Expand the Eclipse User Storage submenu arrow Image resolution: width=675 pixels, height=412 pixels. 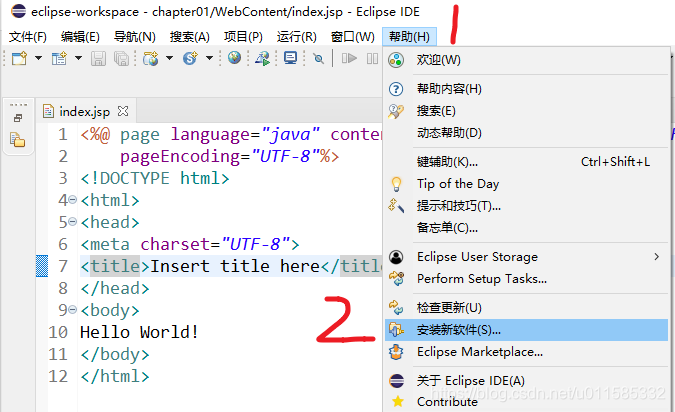pyautogui.click(x=656, y=257)
